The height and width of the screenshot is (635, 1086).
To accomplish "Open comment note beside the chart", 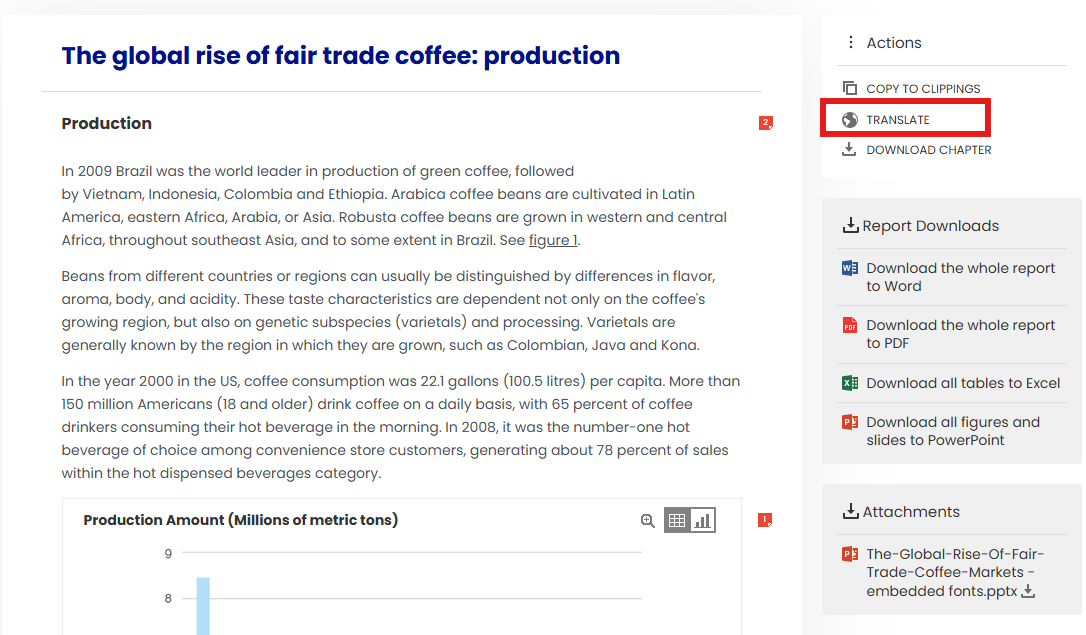I will pos(765,520).
